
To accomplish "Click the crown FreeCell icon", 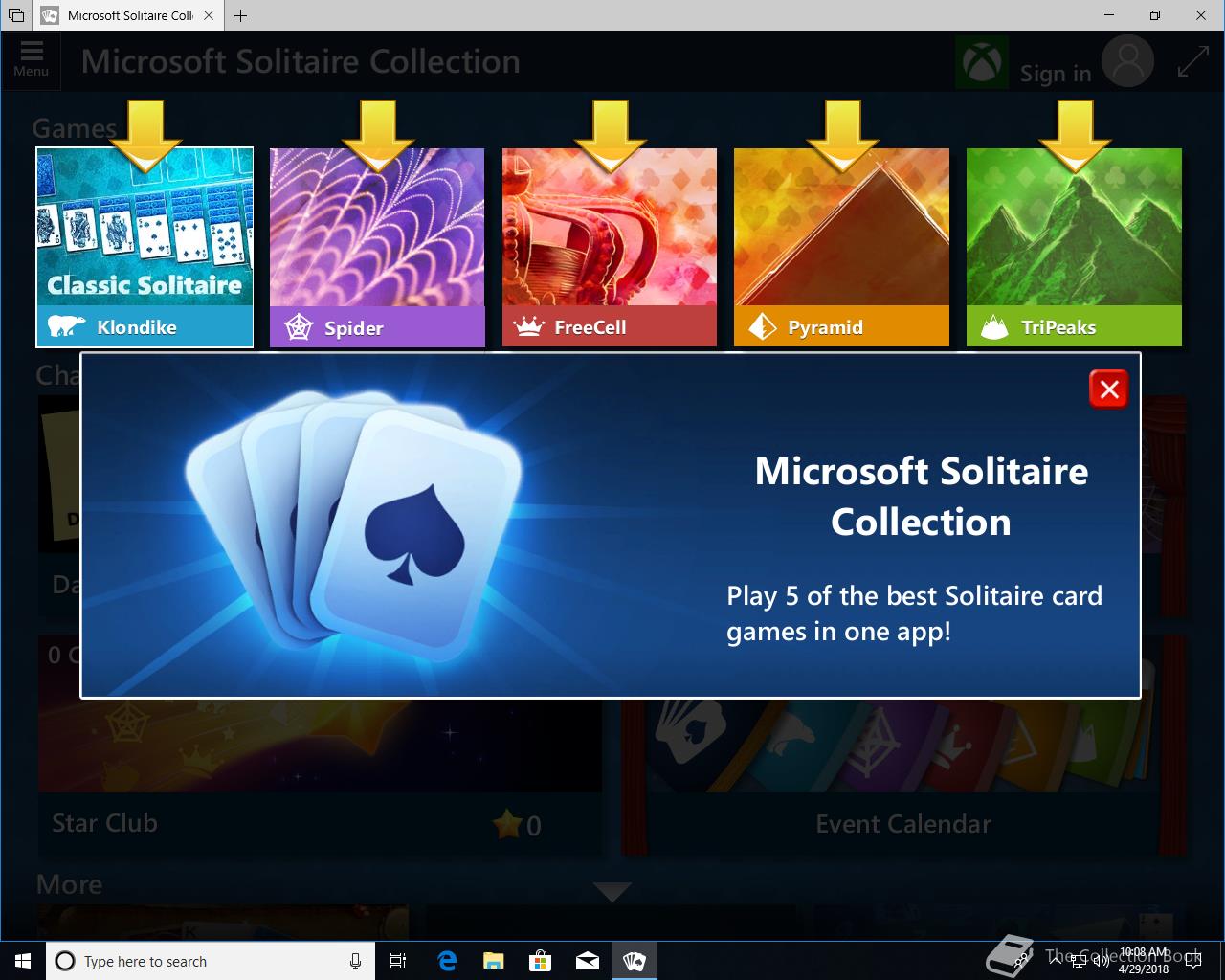I will [528, 326].
